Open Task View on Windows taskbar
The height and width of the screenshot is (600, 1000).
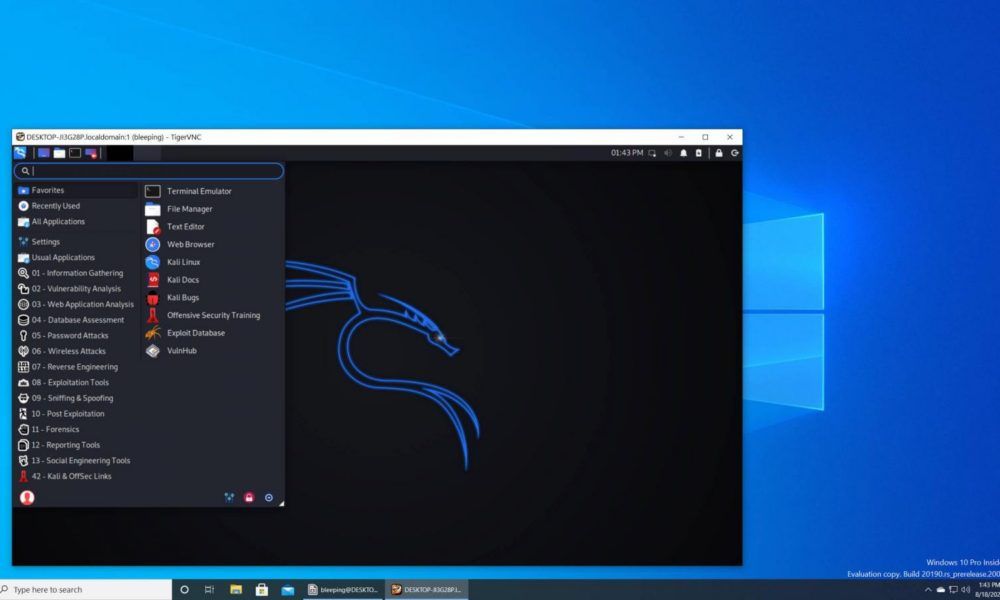(209, 590)
